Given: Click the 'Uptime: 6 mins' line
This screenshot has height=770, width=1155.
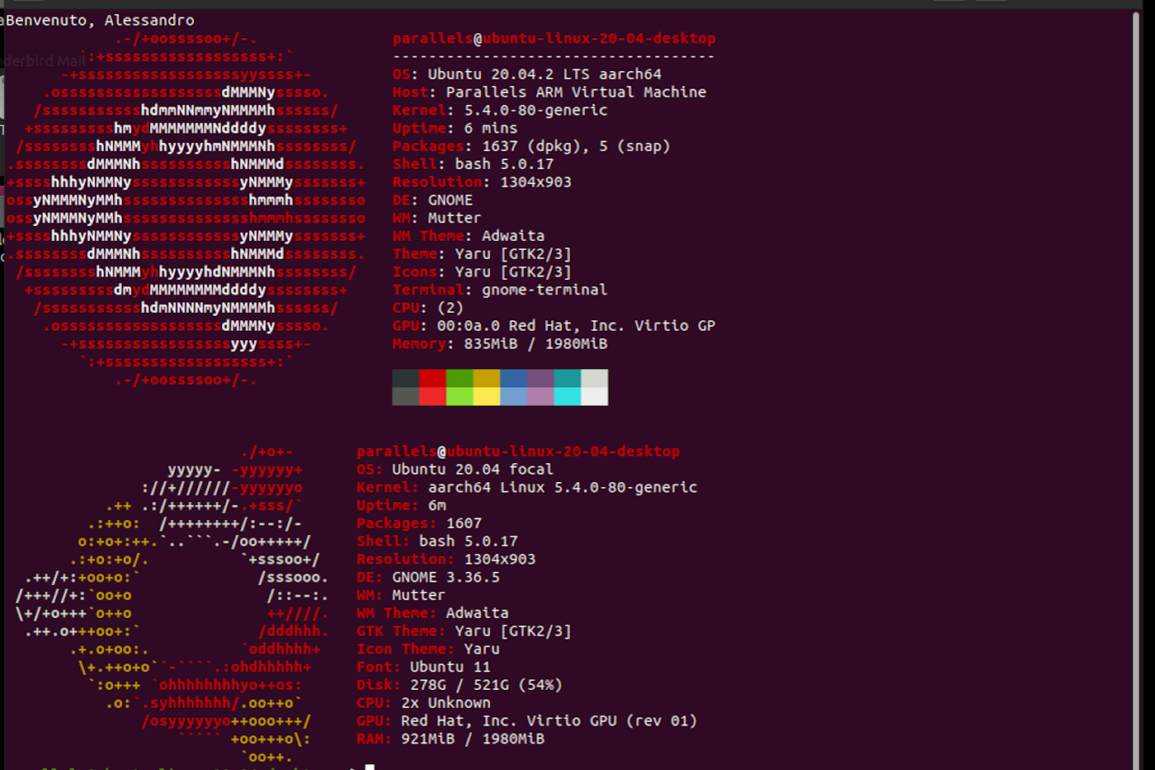Looking at the screenshot, I should [x=455, y=127].
